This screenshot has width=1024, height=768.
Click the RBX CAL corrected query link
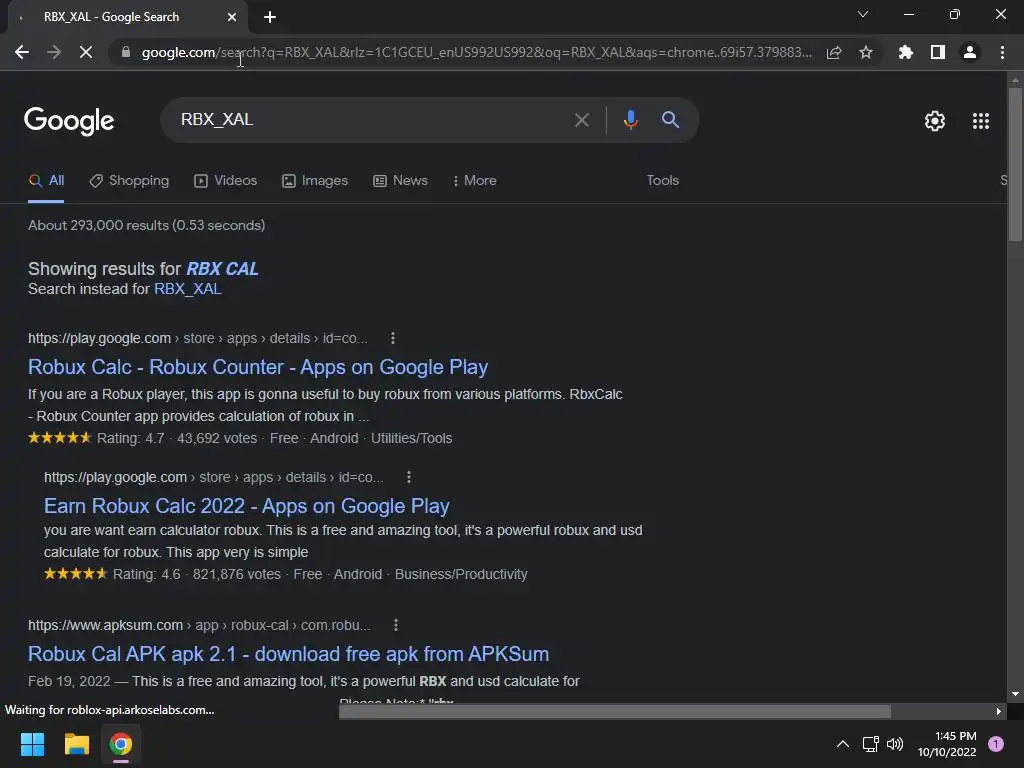click(x=223, y=269)
